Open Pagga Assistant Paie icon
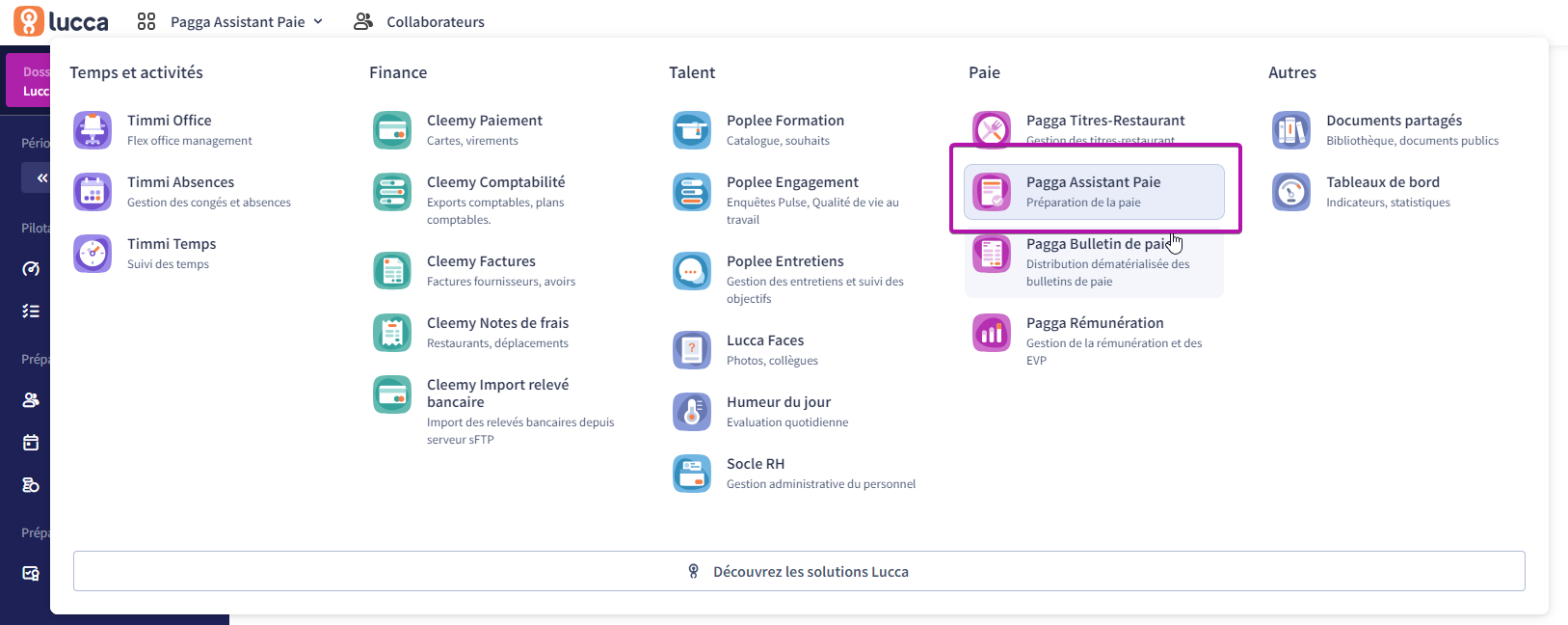Image resolution: width=1568 pixels, height=625 pixels. pyautogui.click(x=992, y=192)
